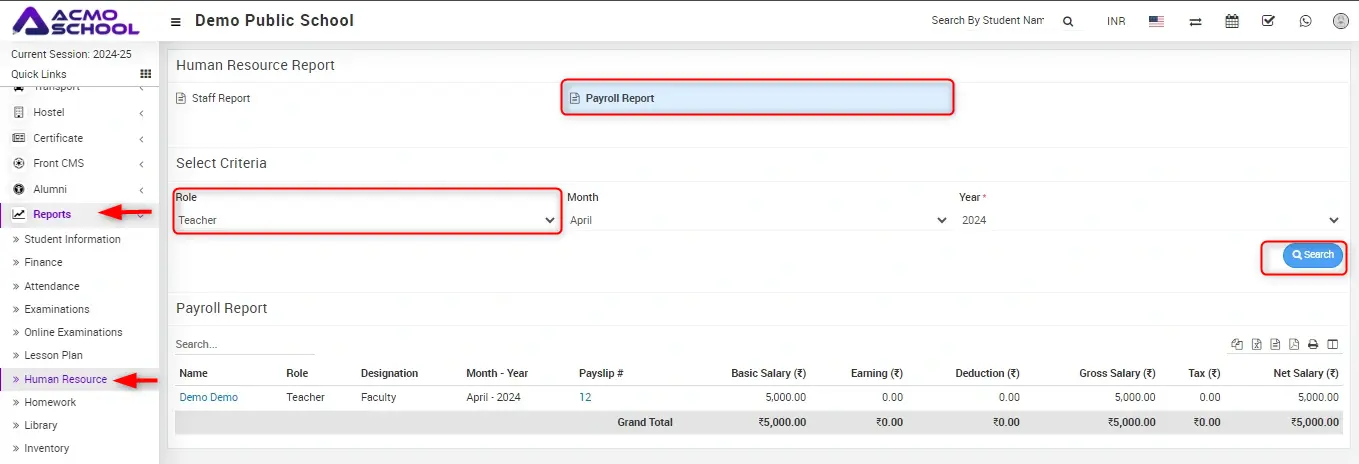Select Human Resource in Reports submenu
The image size is (1359, 464).
(x=65, y=379)
